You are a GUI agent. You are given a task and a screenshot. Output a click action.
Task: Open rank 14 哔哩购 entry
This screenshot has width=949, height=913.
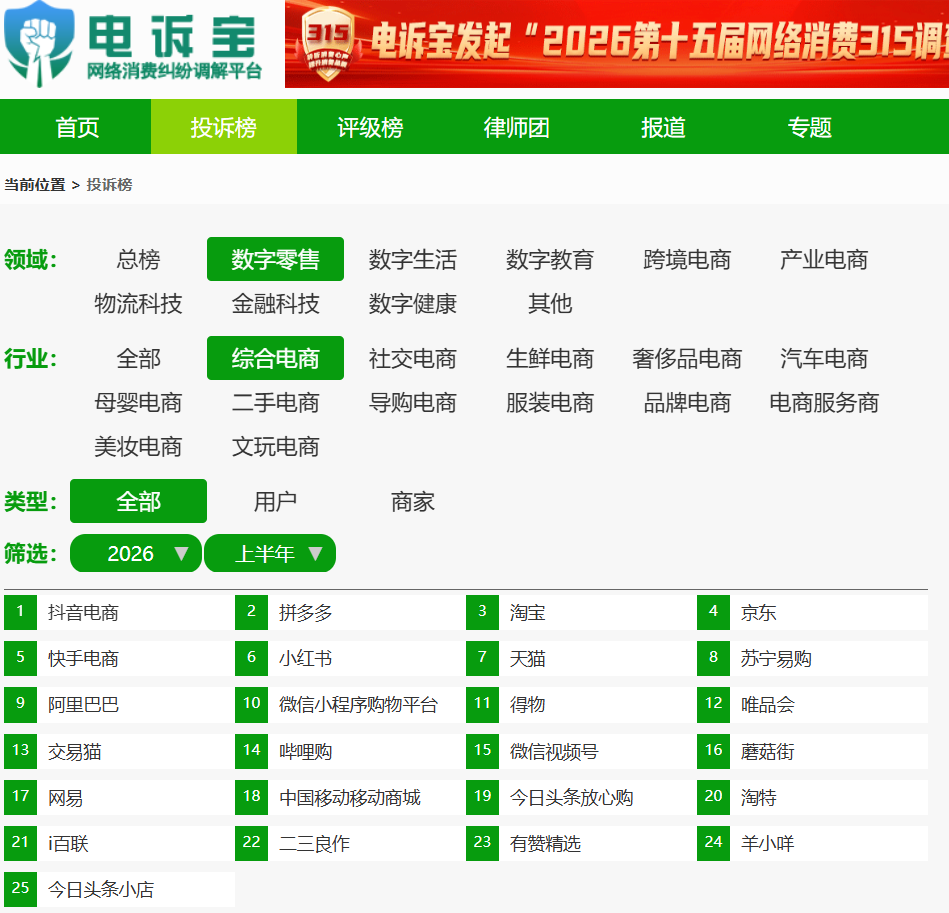pyautogui.click(x=350, y=751)
